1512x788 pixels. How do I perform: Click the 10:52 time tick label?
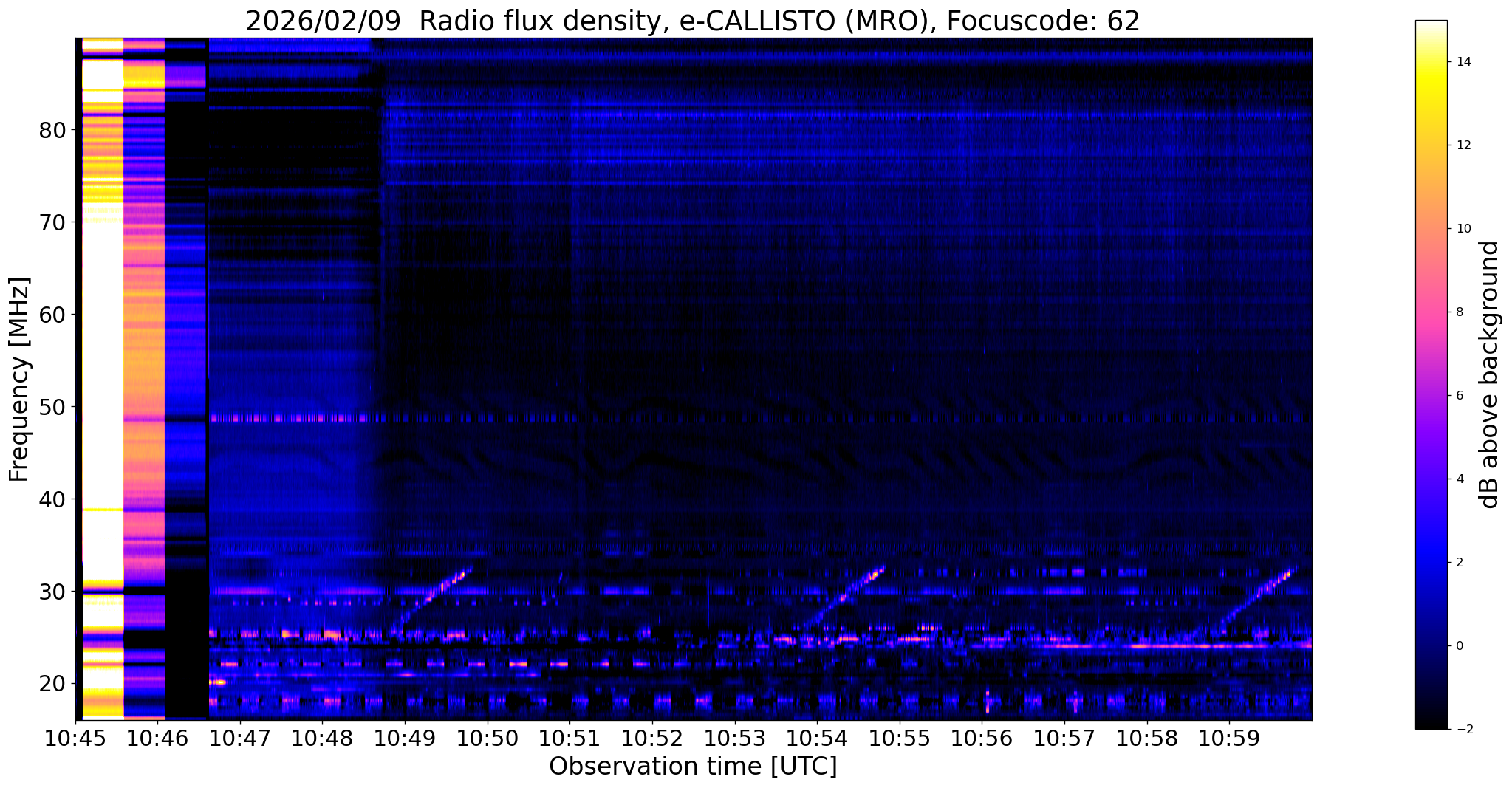(x=652, y=738)
